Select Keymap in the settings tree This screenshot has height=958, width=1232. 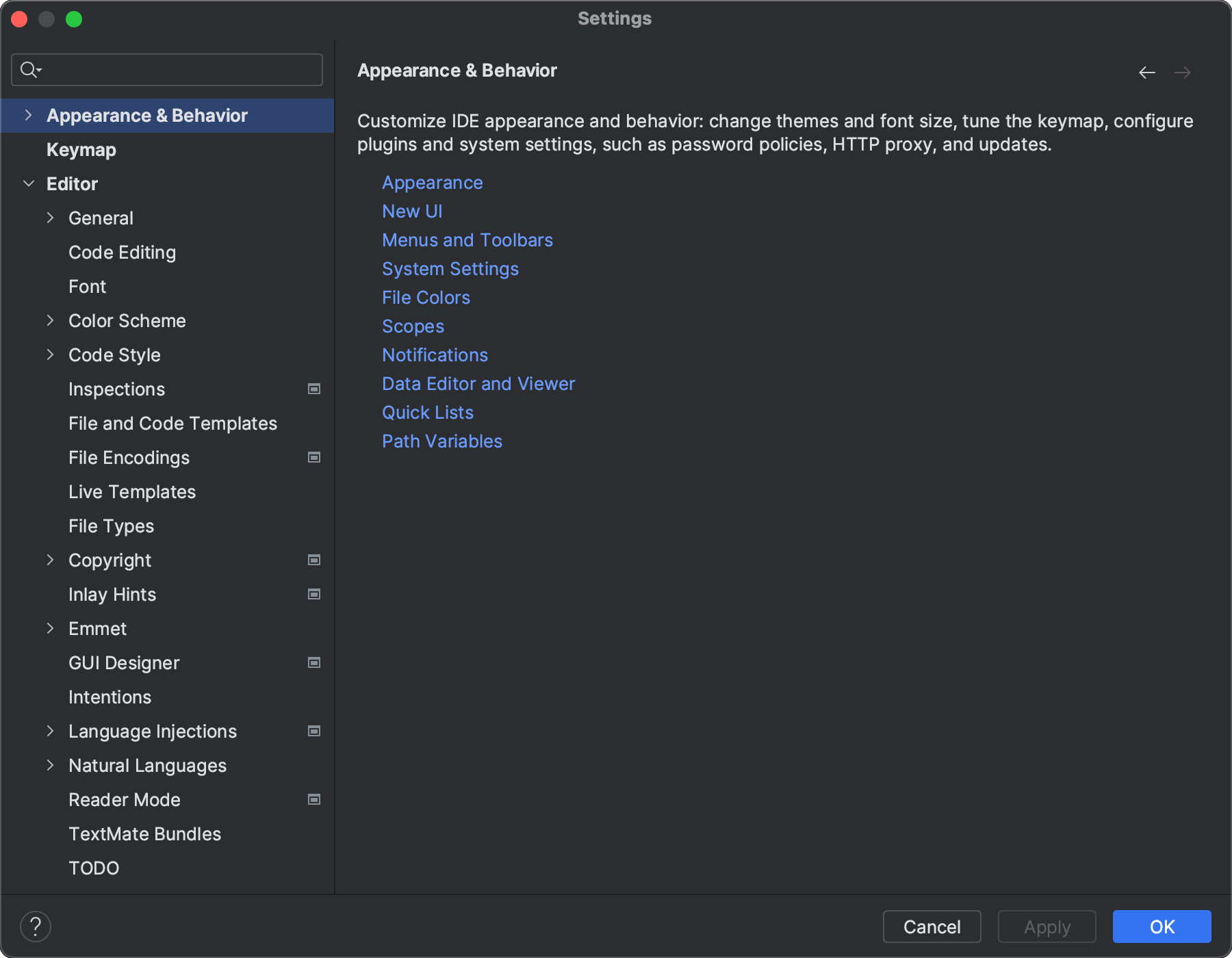pos(81,150)
